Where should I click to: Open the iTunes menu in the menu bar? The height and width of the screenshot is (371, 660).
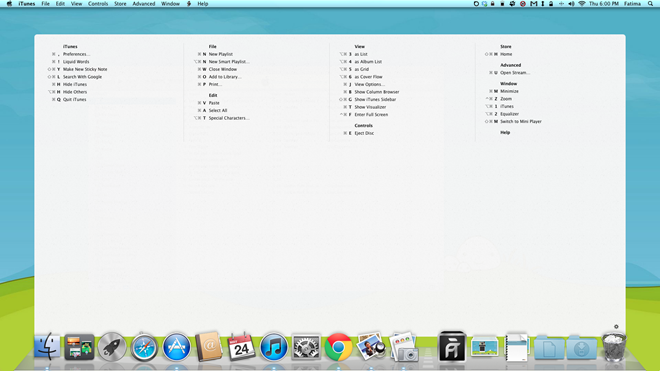(x=27, y=4)
